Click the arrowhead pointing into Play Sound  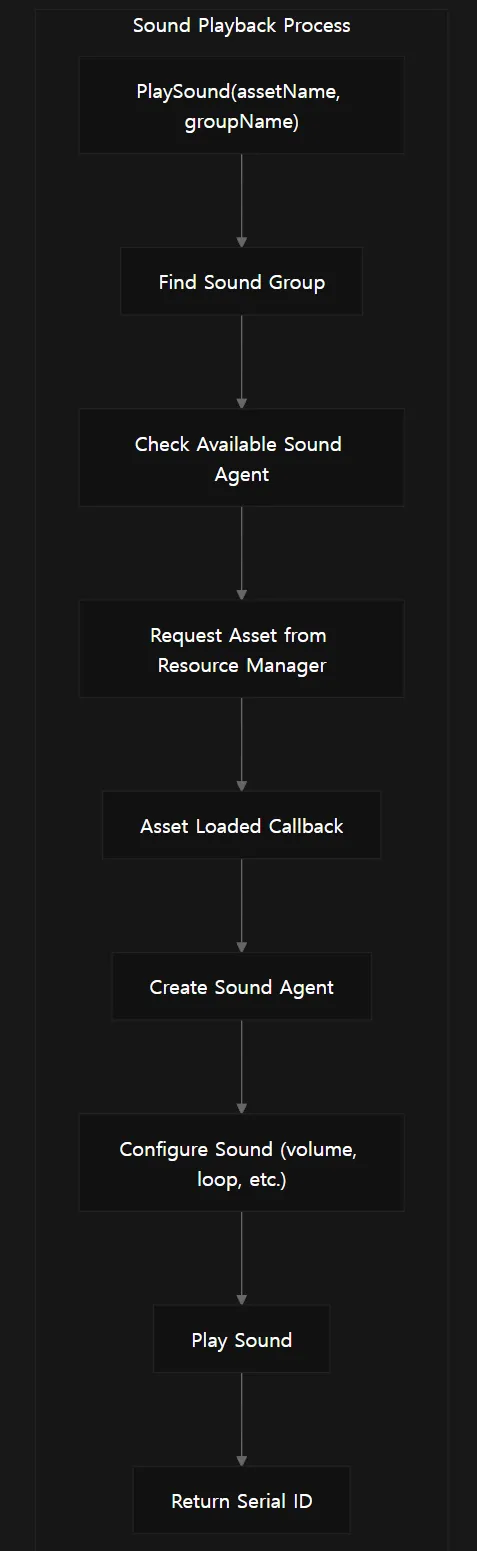241,1300
